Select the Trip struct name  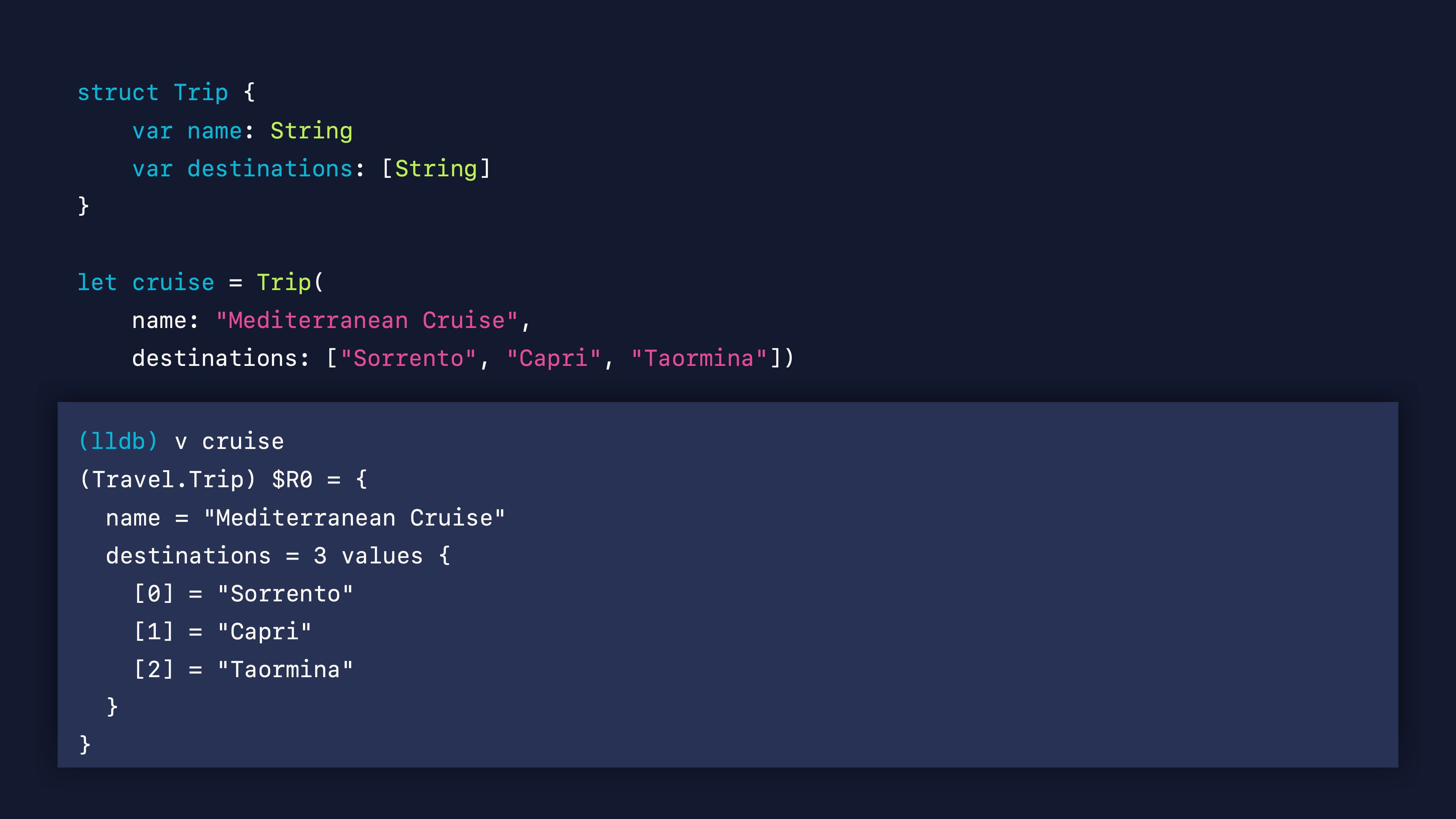(x=201, y=93)
